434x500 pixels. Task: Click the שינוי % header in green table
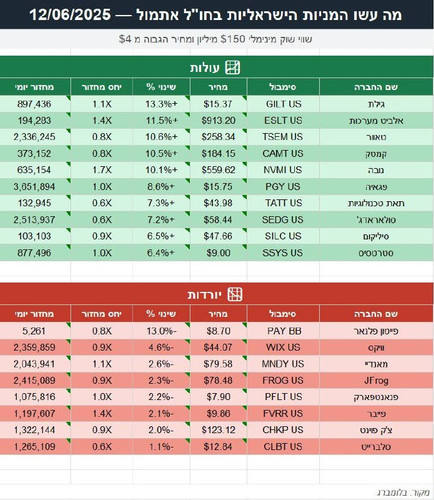pos(161,87)
